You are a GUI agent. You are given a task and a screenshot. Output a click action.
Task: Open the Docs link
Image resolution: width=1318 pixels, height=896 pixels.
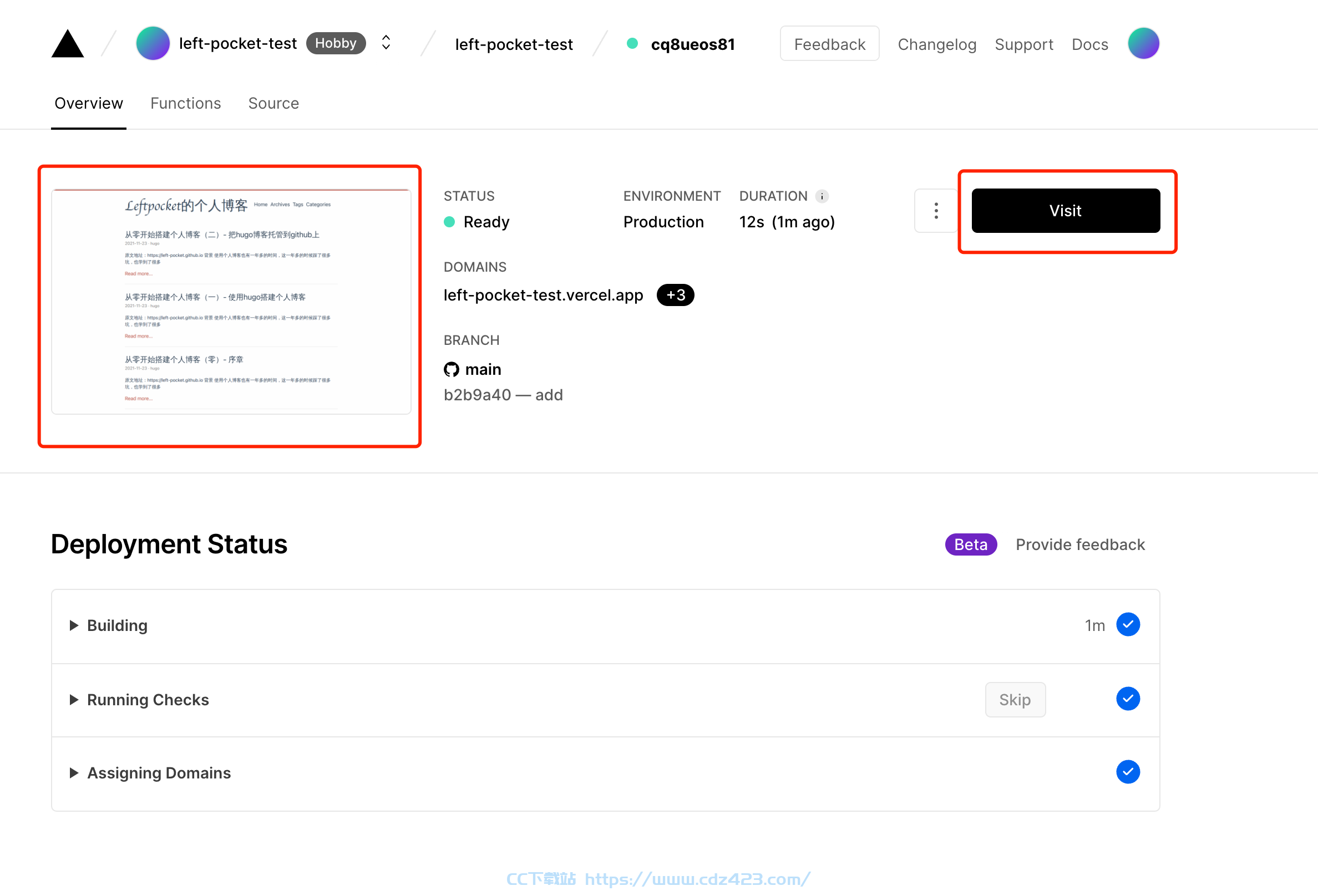1089,44
